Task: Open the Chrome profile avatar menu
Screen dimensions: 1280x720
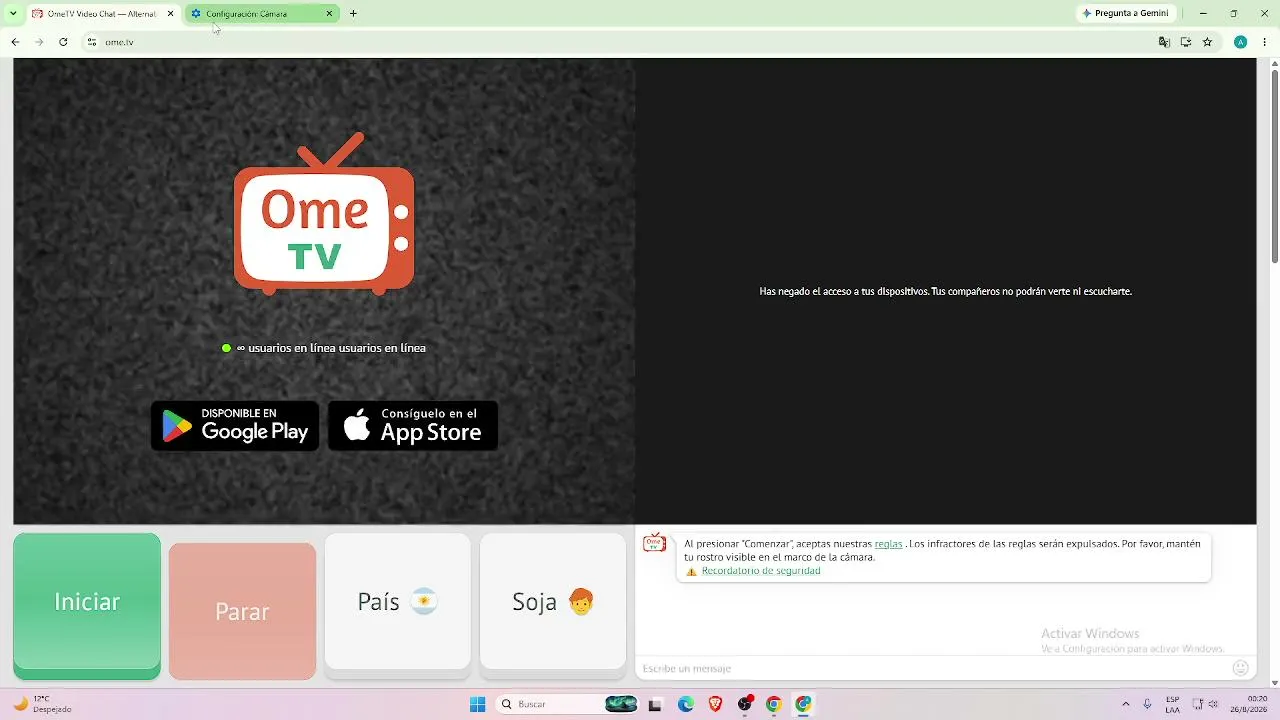Action: coord(1240,42)
